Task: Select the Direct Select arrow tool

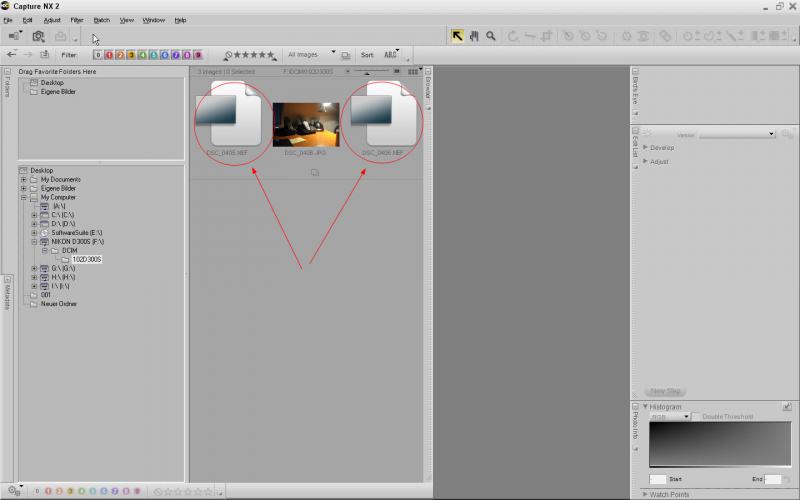Action: pyautogui.click(x=457, y=36)
